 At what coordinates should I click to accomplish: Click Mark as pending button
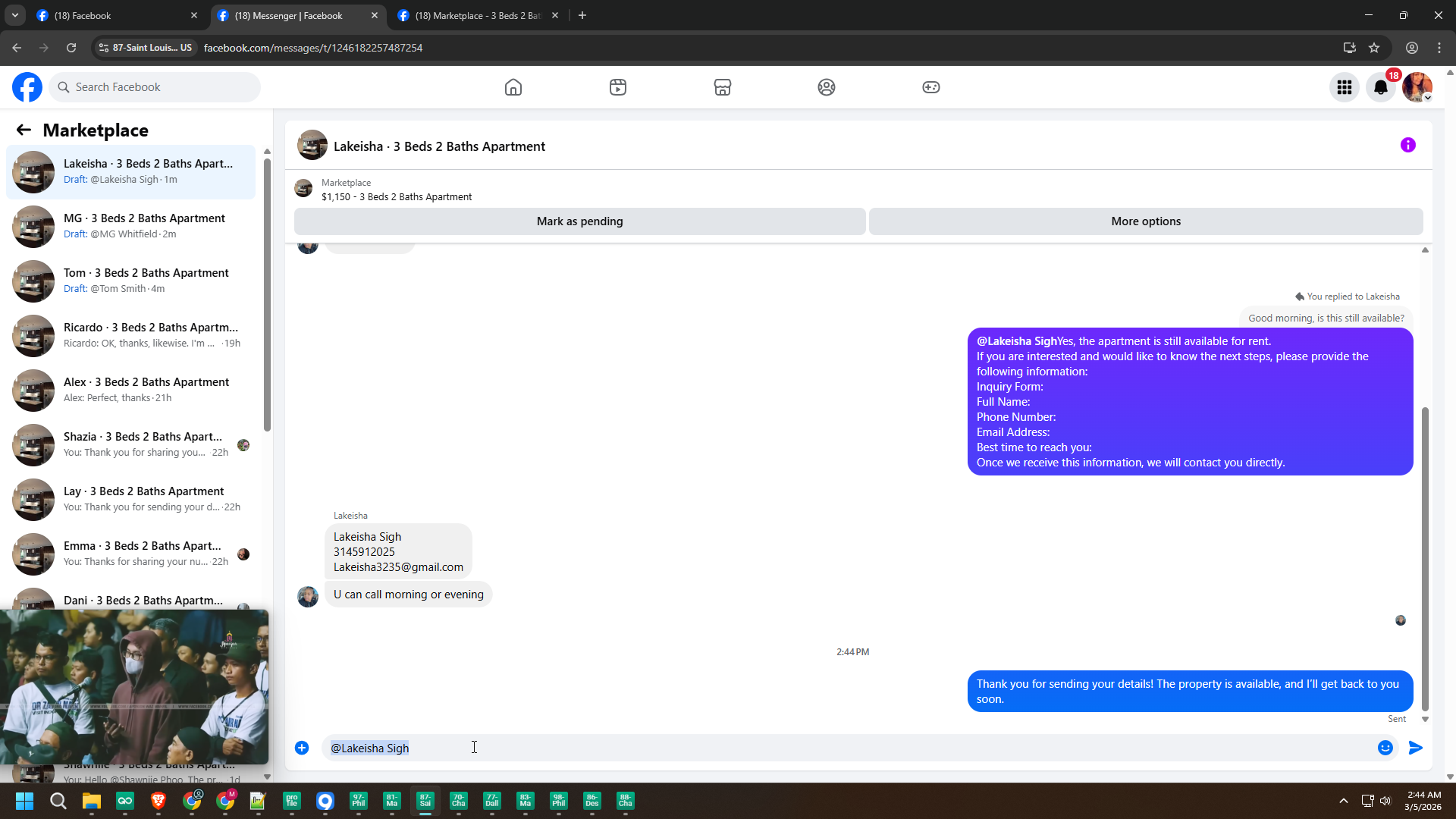click(x=580, y=221)
